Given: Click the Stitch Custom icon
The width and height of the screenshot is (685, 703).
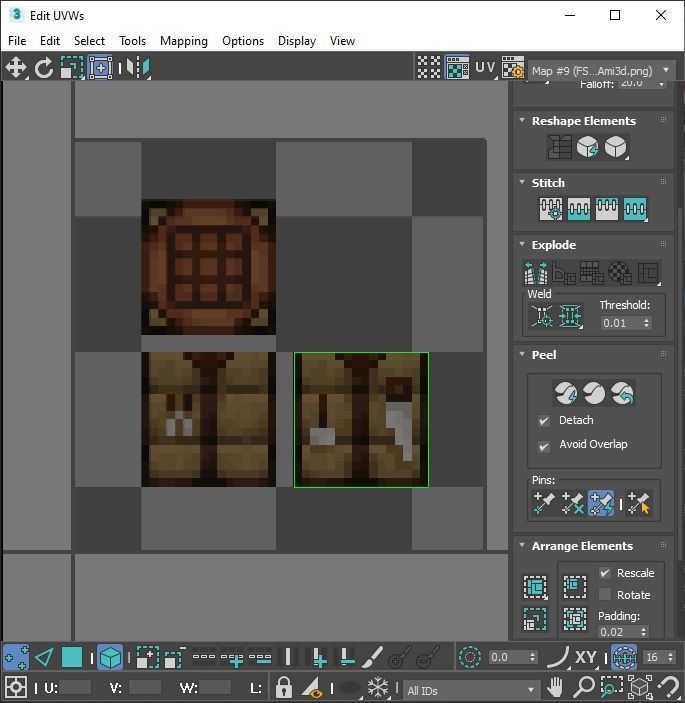Looking at the screenshot, I should [635, 209].
